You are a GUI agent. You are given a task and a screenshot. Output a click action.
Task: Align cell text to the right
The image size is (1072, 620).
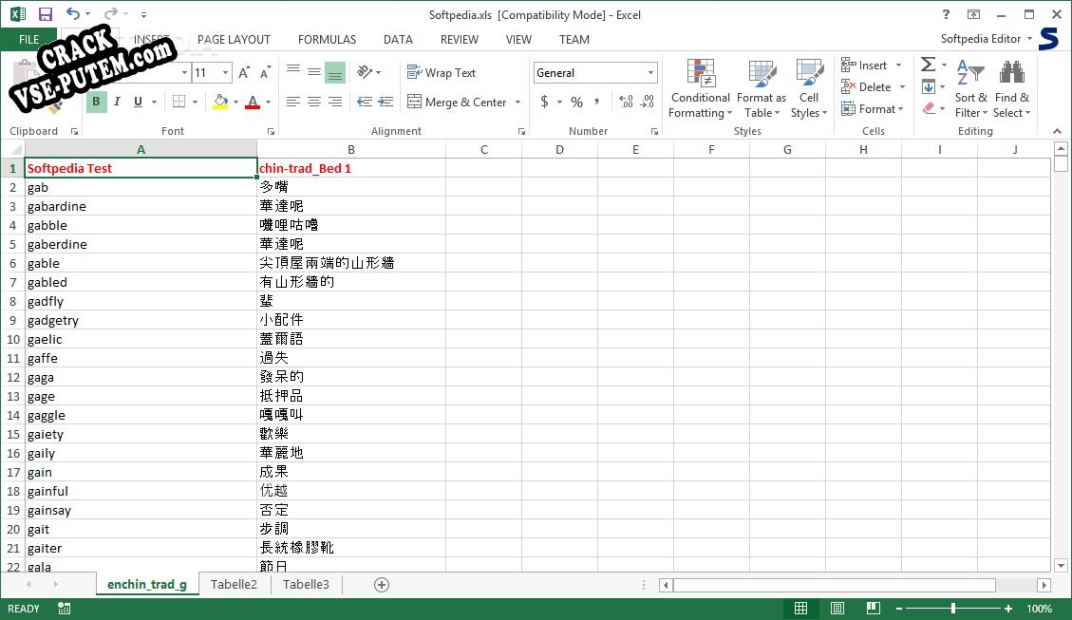[x=335, y=102]
